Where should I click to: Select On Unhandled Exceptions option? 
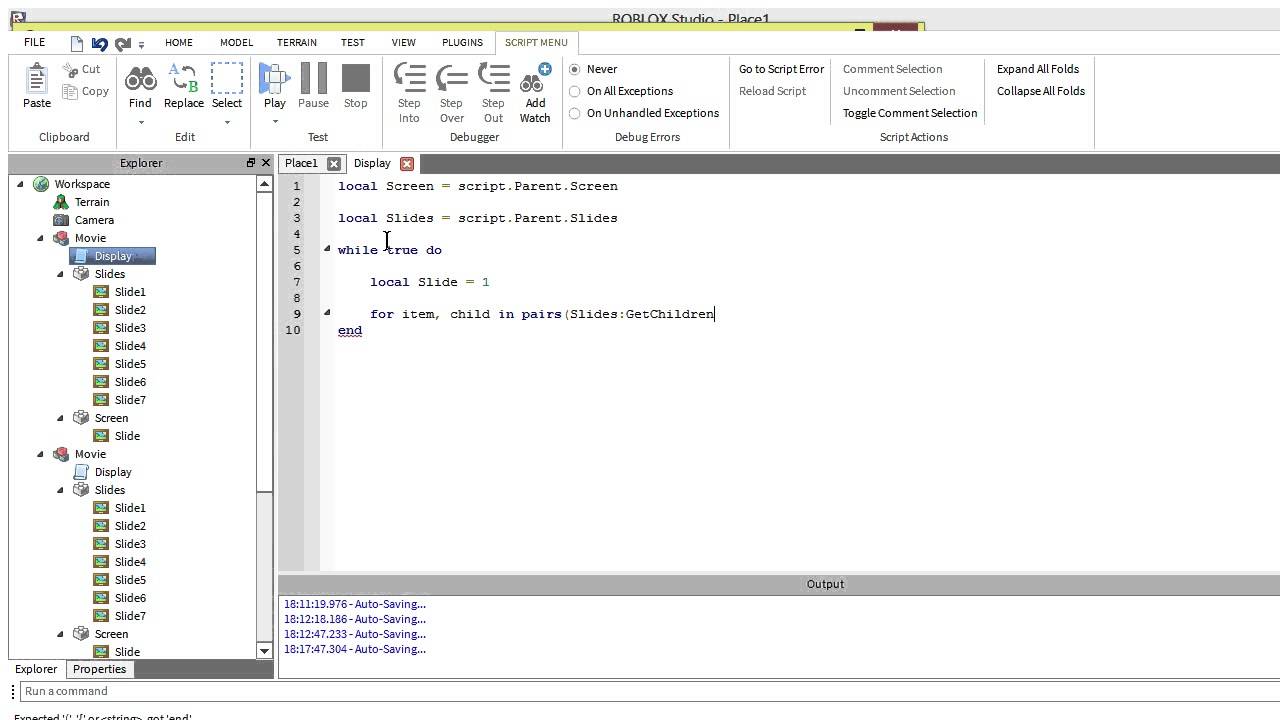[x=575, y=113]
